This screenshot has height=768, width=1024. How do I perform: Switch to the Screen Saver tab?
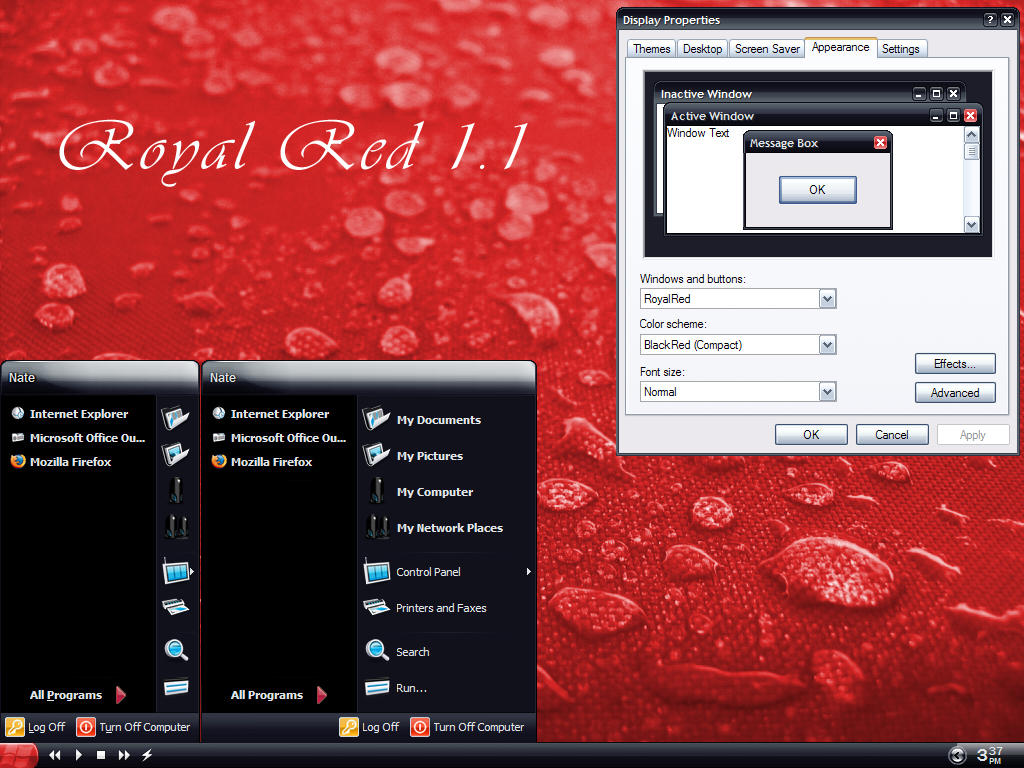[766, 48]
